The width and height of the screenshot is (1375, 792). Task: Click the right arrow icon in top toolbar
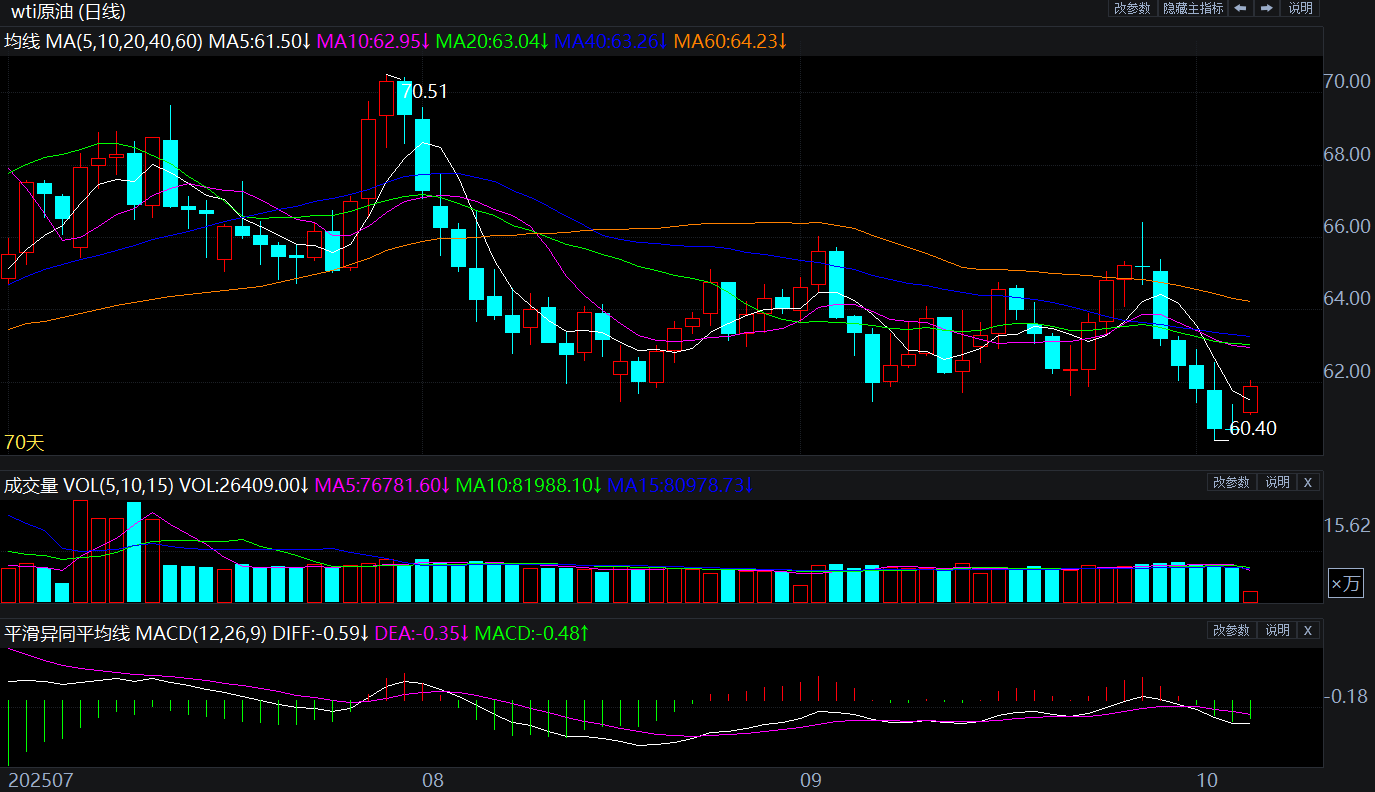1266,8
